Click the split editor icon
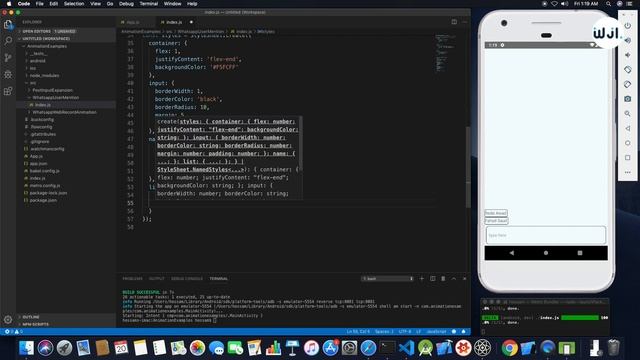This screenshot has width=640, height=360. 454,22
